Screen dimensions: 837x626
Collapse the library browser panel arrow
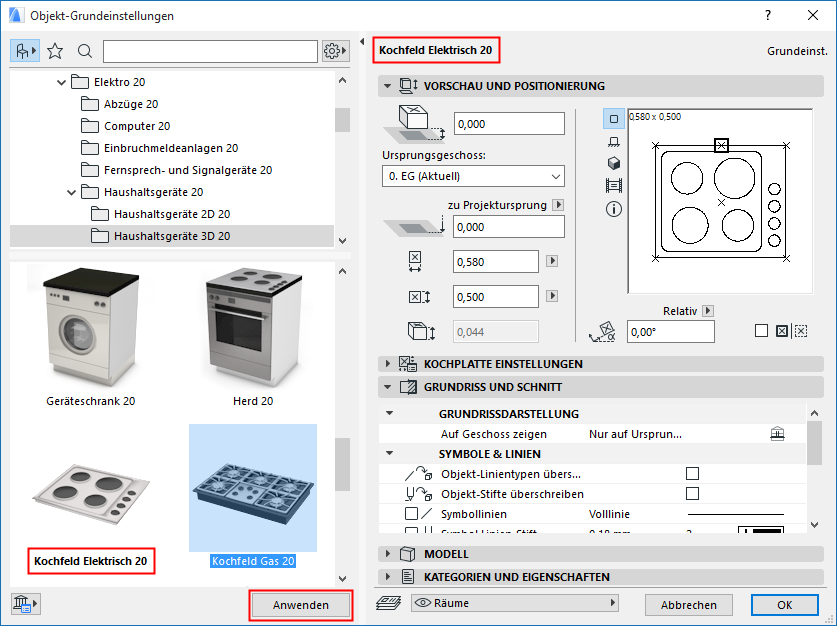point(362,42)
